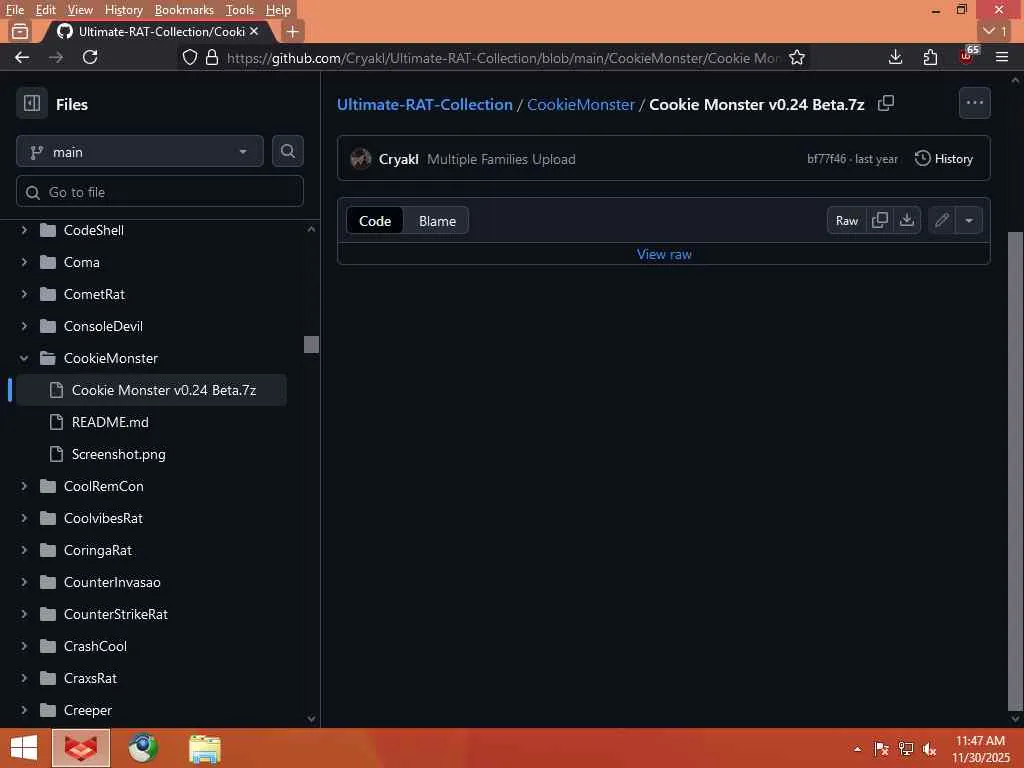Open the History menu in menu bar

click(123, 10)
